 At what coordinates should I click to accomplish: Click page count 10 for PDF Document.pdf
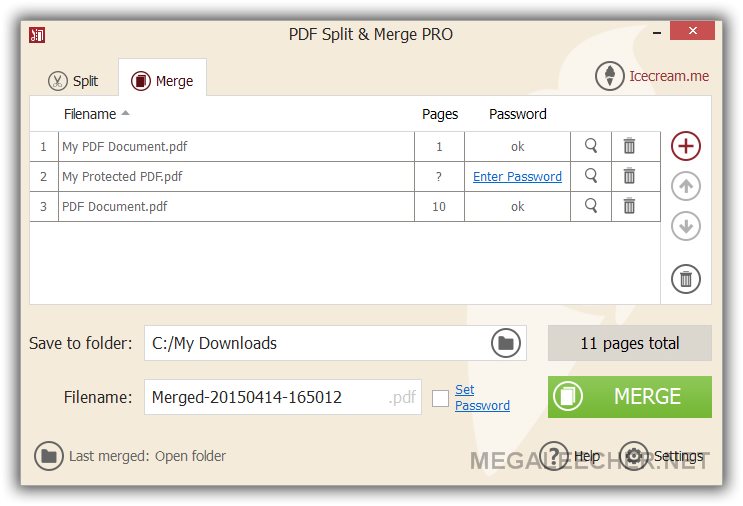pos(439,207)
